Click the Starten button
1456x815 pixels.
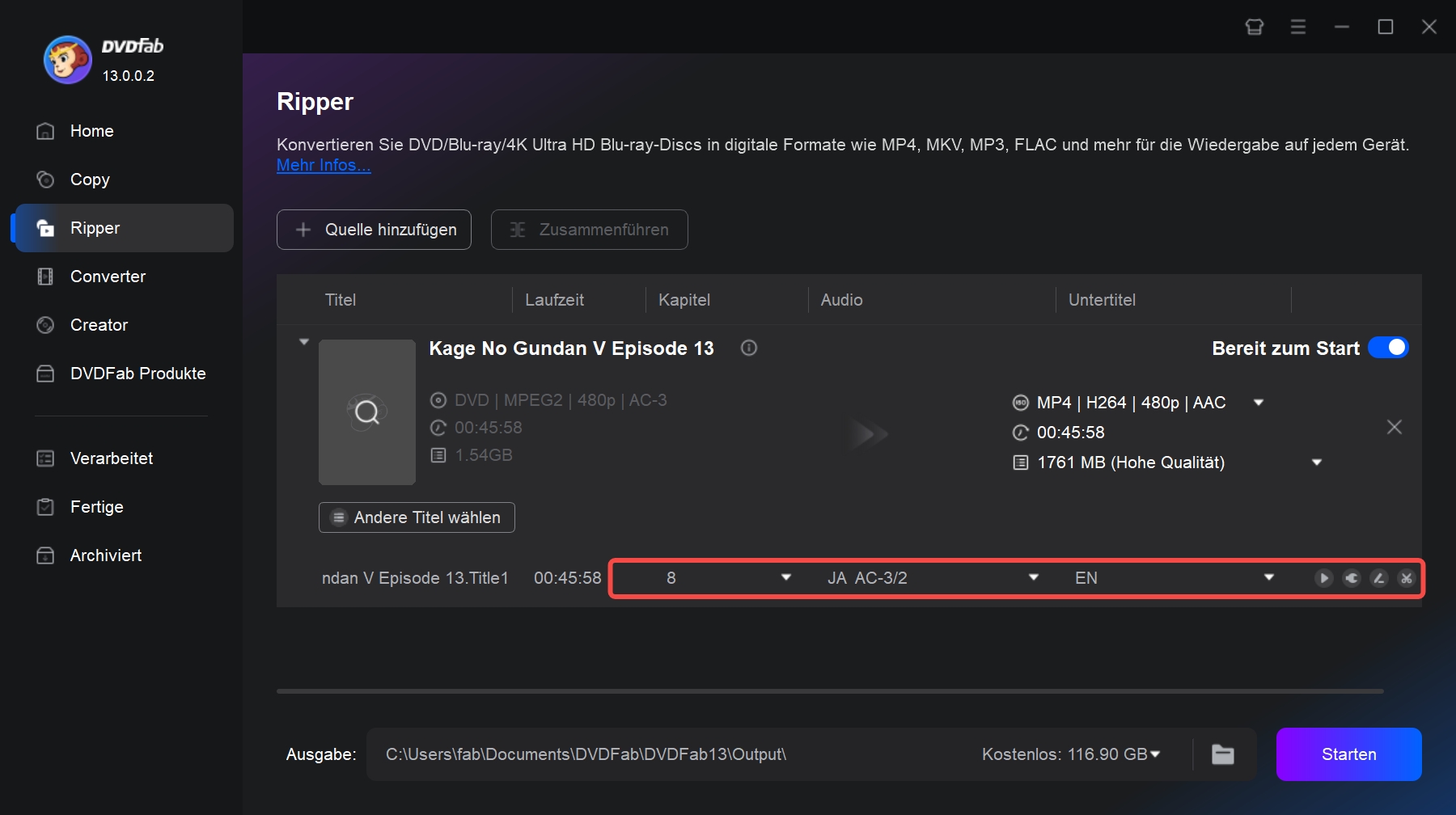[1349, 754]
